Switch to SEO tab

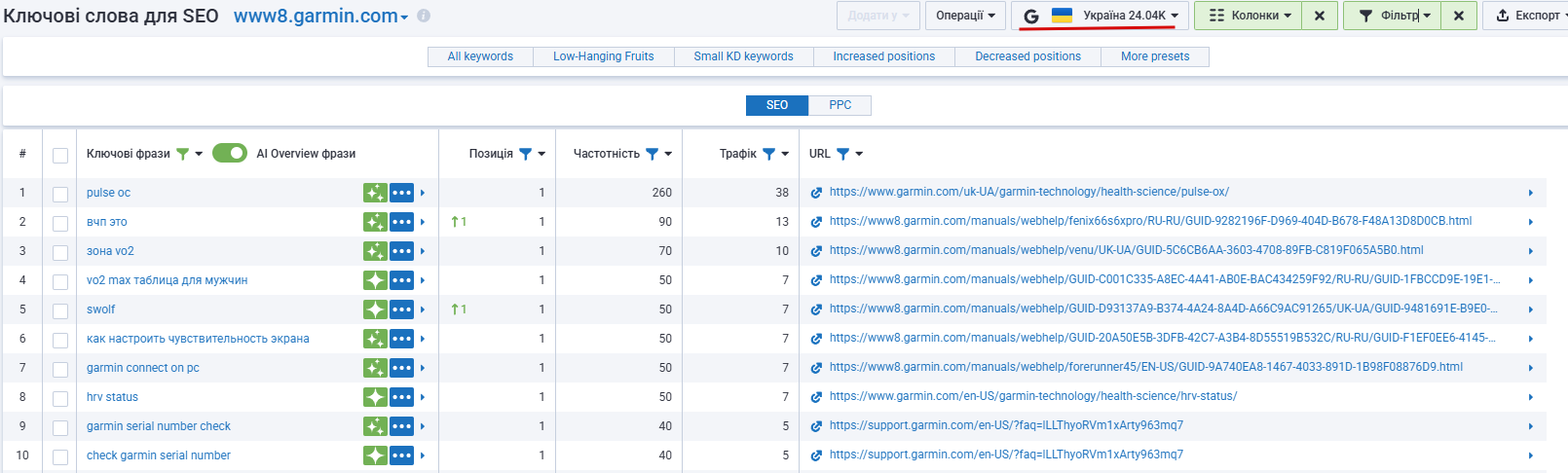[777, 105]
